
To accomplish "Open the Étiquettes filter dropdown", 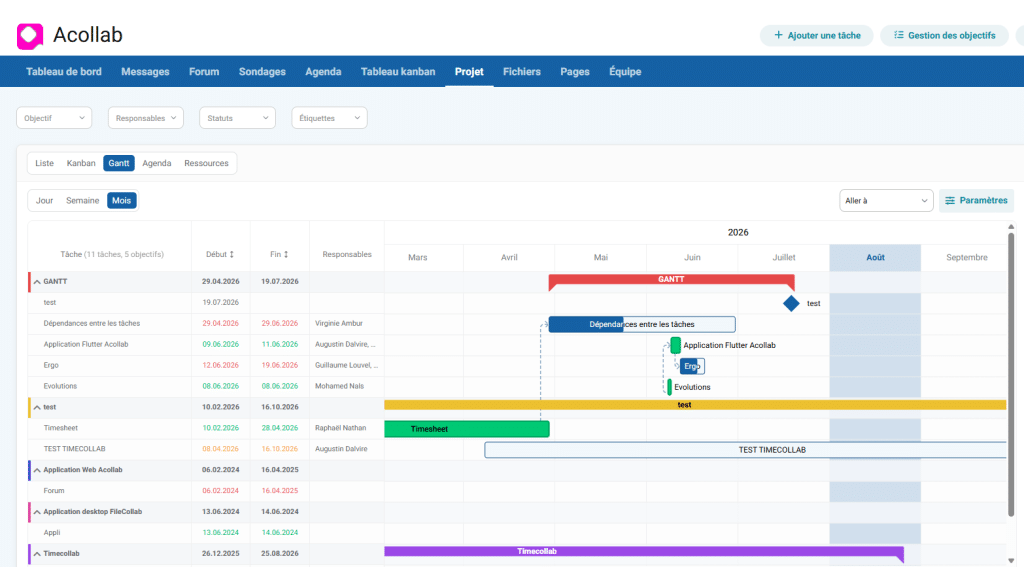I will pos(329,118).
